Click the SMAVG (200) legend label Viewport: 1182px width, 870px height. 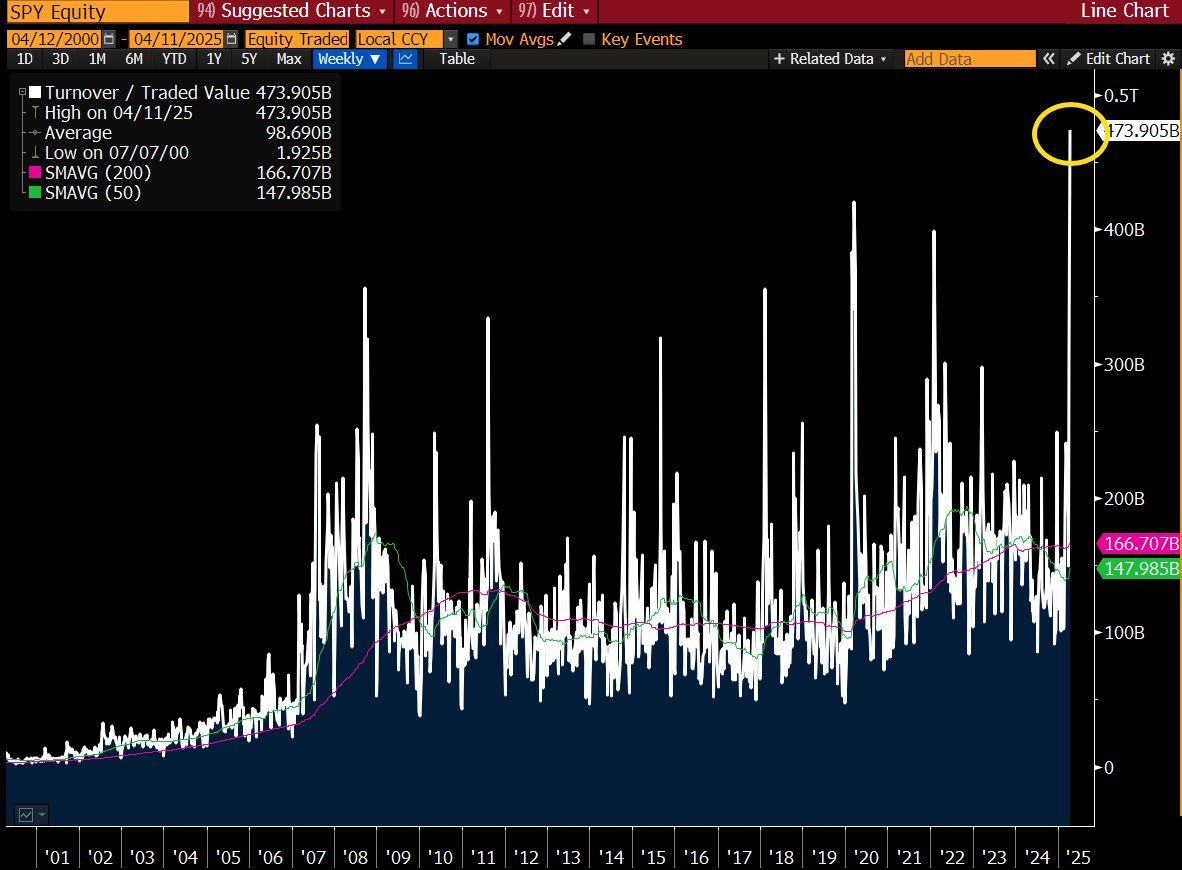click(98, 173)
